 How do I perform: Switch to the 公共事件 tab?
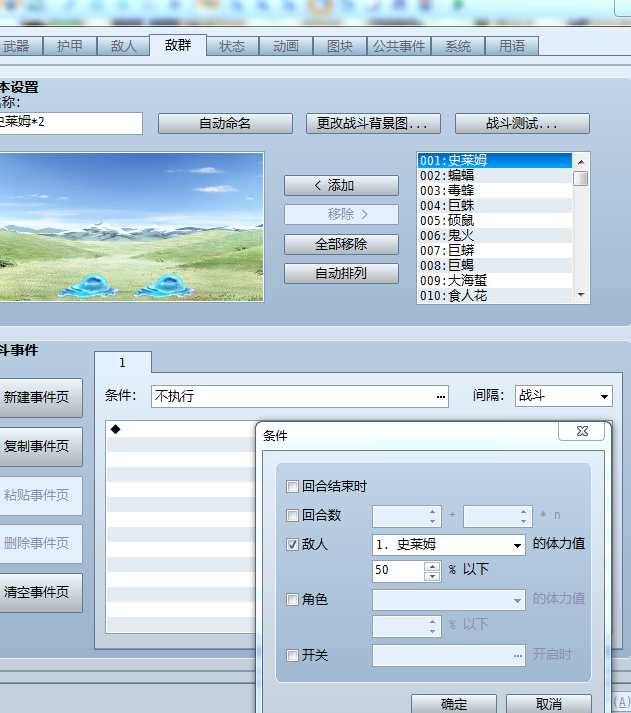(x=399, y=46)
